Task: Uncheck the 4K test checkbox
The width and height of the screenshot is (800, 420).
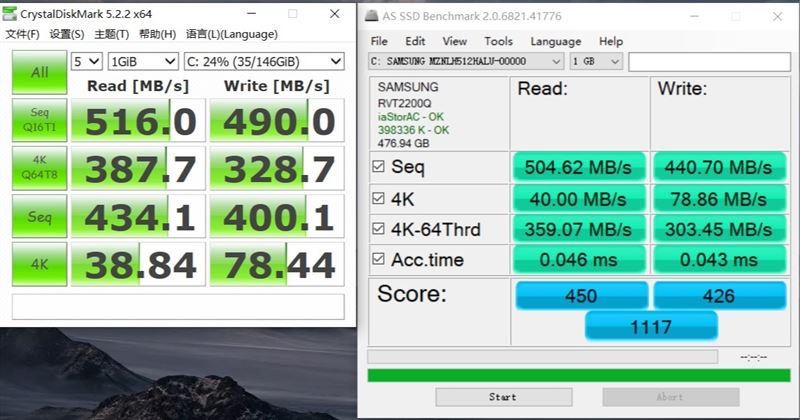Action: (x=378, y=198)
